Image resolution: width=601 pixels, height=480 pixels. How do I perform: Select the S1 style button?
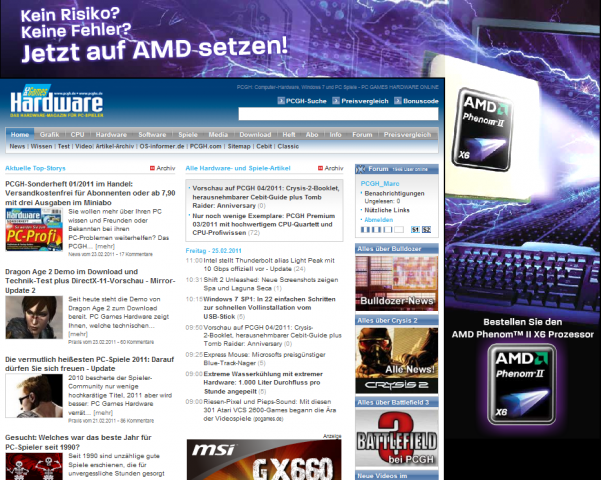point(415,230)
